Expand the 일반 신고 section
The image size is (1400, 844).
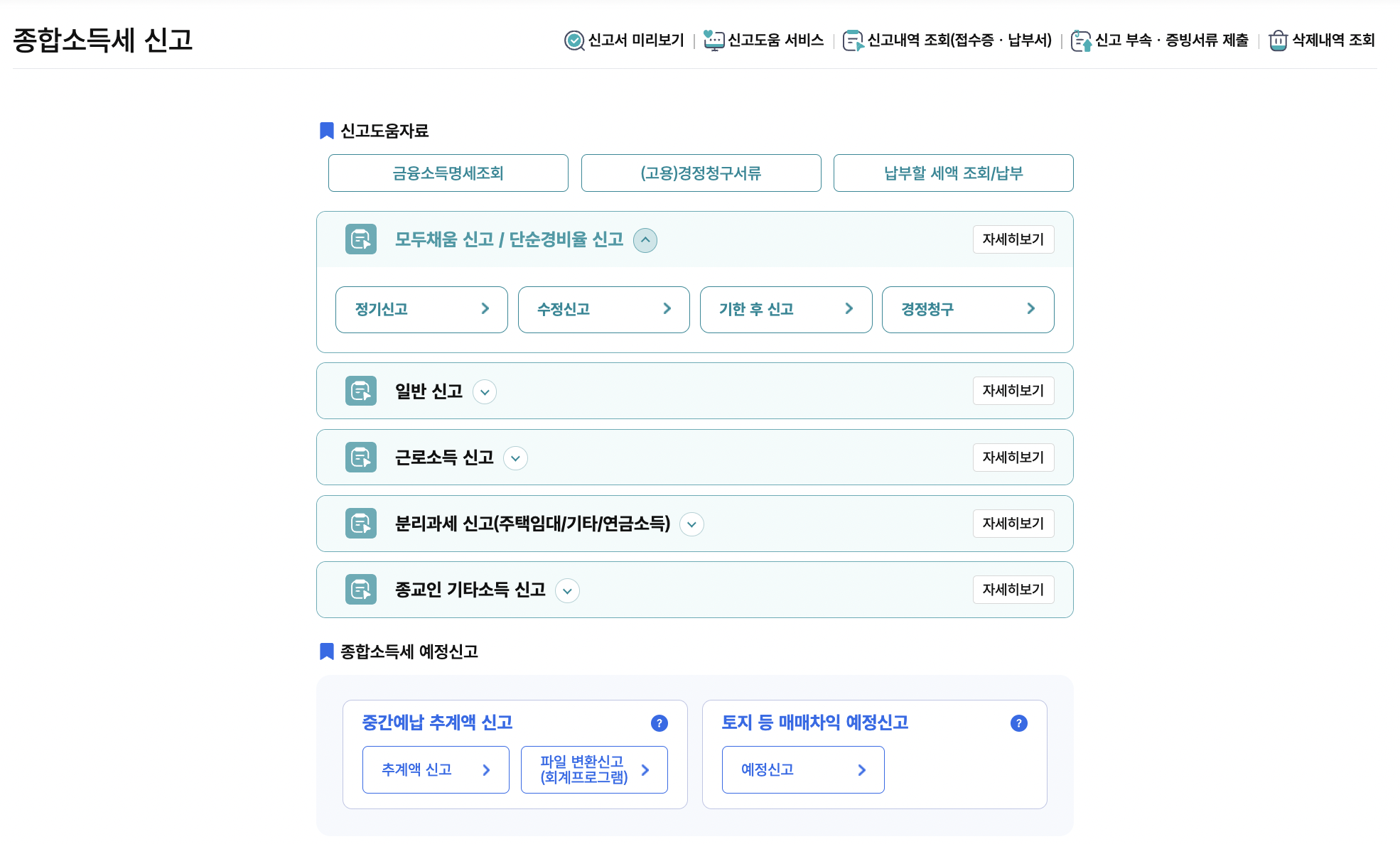(x=485, y=391)
